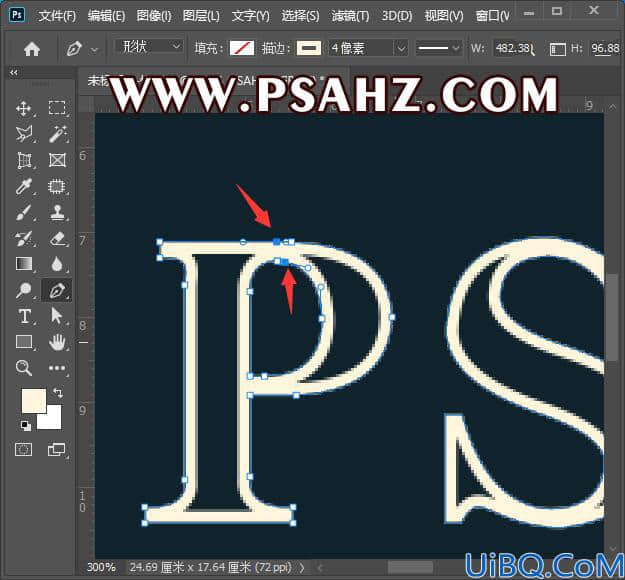Select the Polygonal Lasso tool
The height and width of the screenshot is (580, 625).
pos(24,134)
